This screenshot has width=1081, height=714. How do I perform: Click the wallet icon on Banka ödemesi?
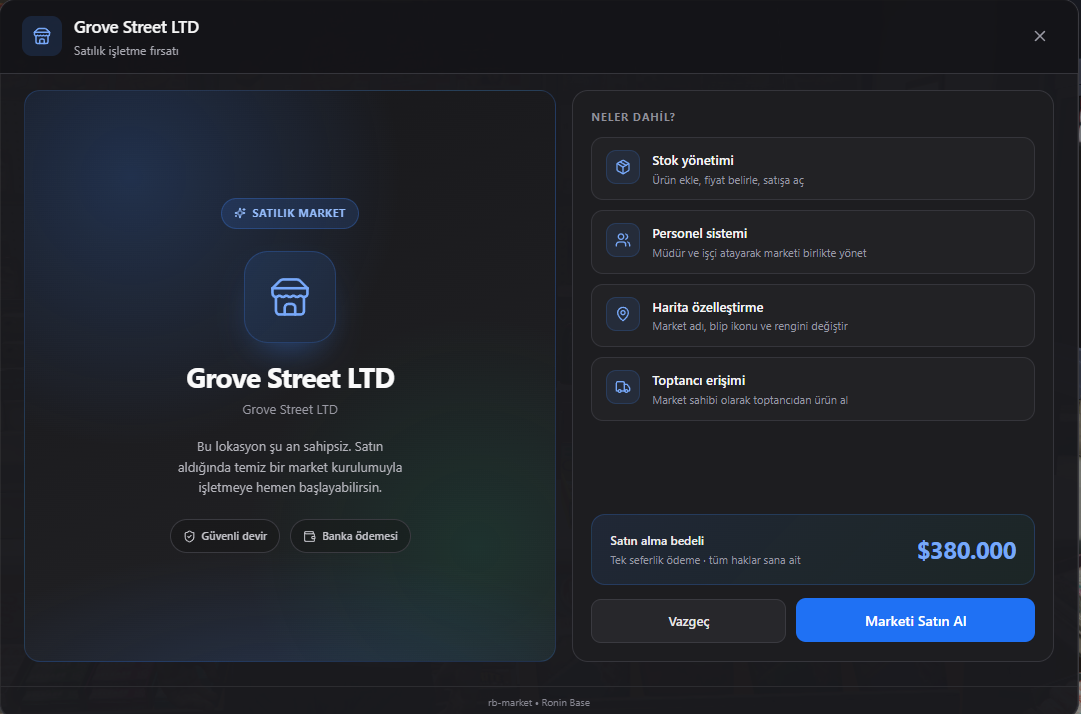click(x=310, y=536)
